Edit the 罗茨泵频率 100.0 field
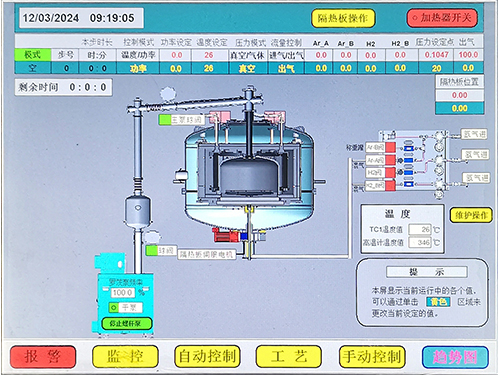The height and width of the screenshot is (375, 500). coord(123,292)
